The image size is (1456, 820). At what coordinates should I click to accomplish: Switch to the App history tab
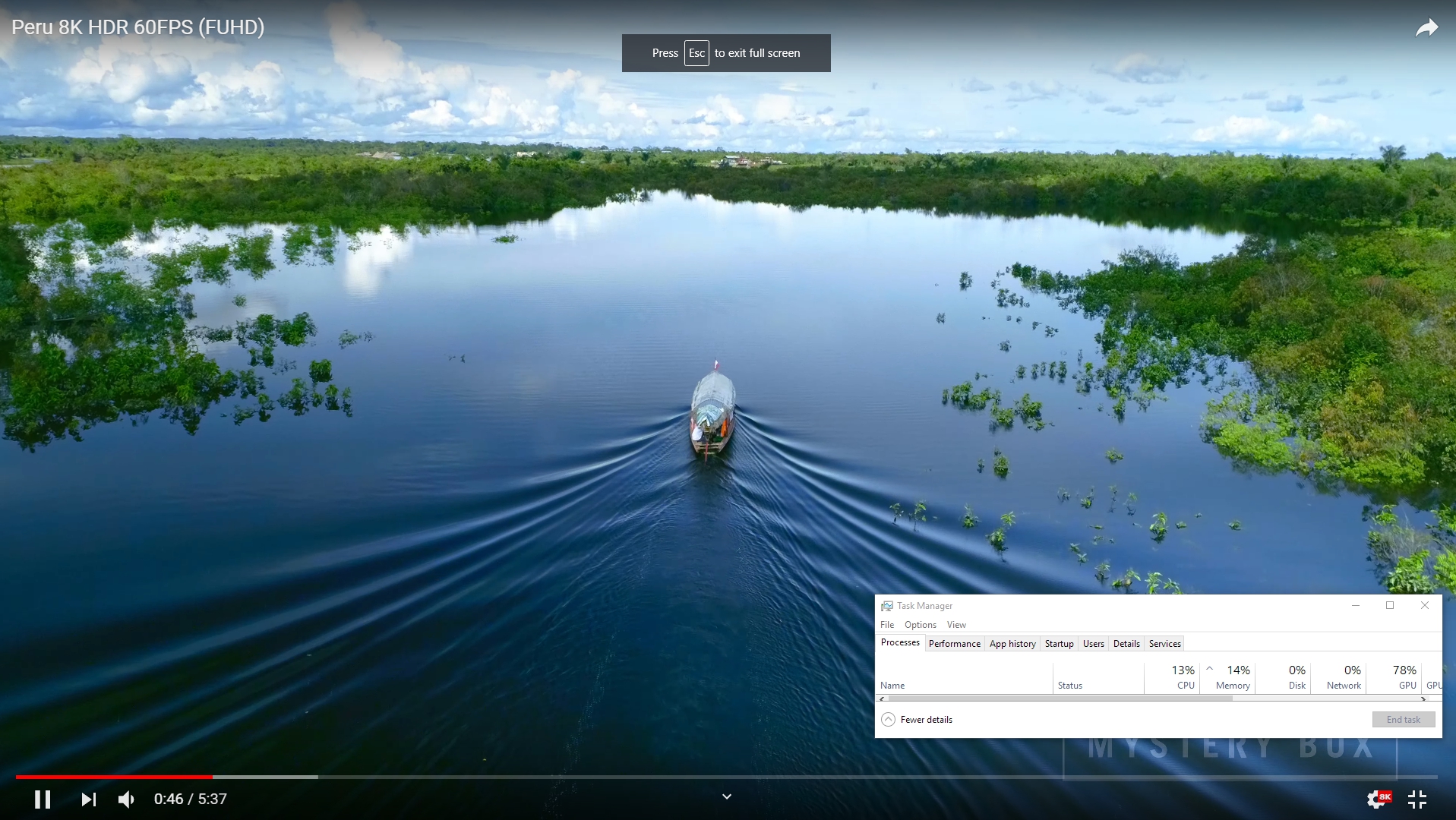point(1012,644)
